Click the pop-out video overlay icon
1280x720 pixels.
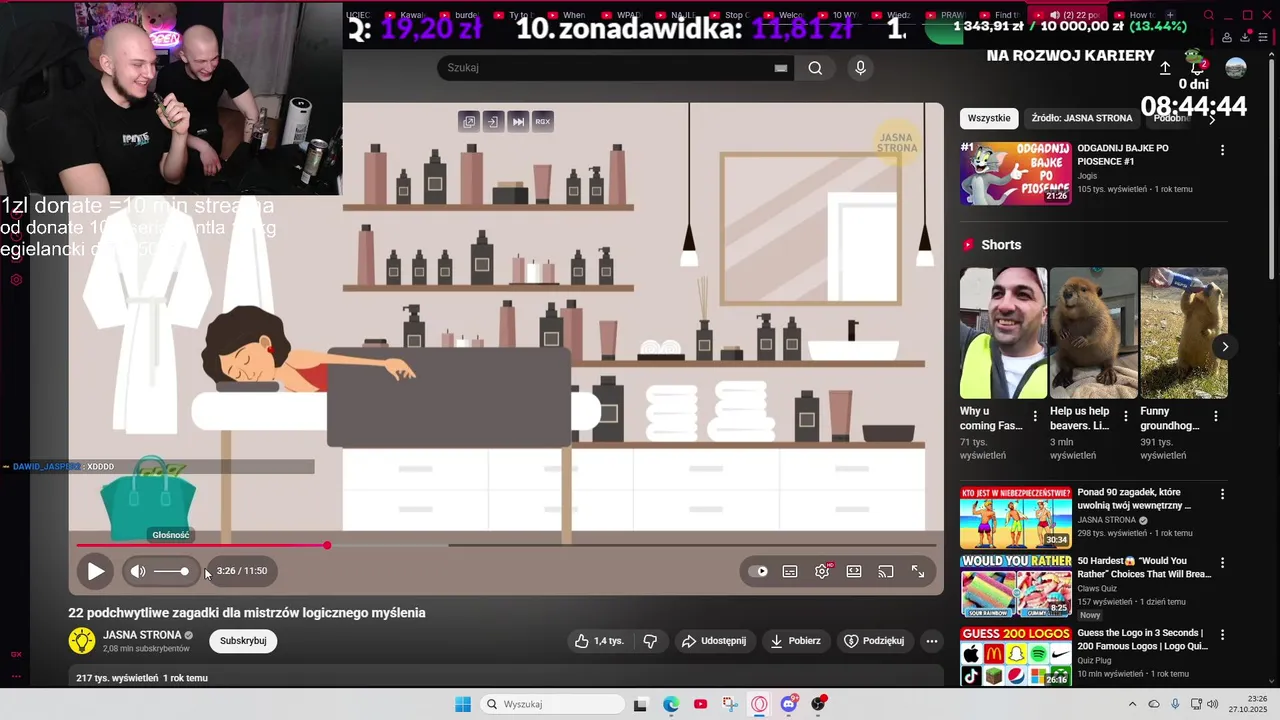click(x=468, y=122)
